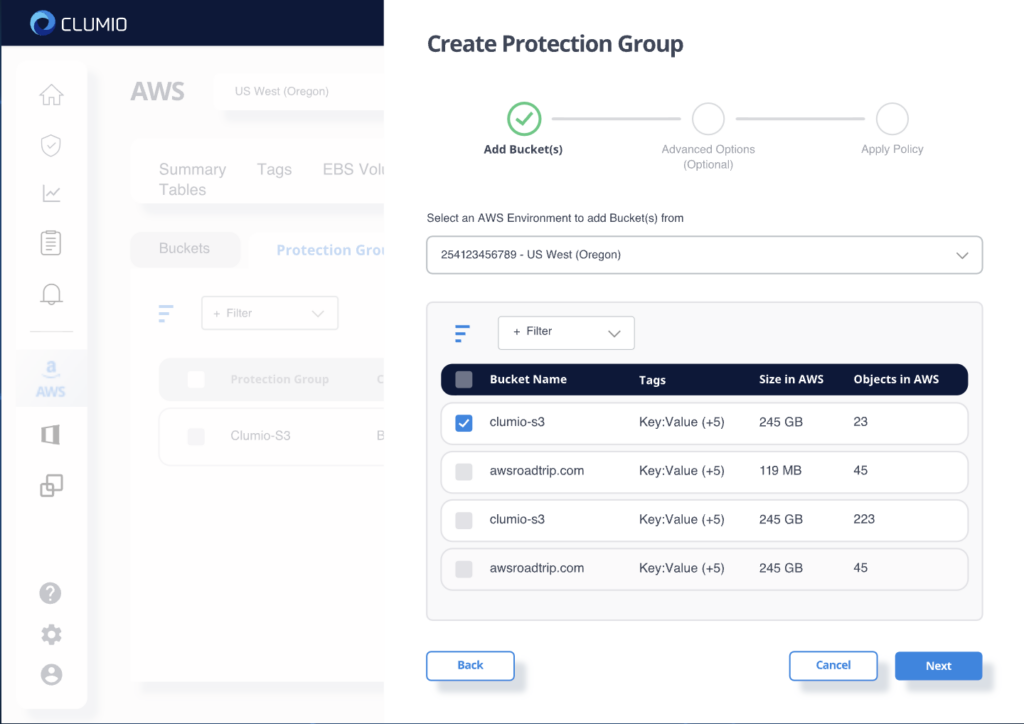Click the background Protection Group column header
This screenshot has height=724, width=1024.
click(280, 379)
